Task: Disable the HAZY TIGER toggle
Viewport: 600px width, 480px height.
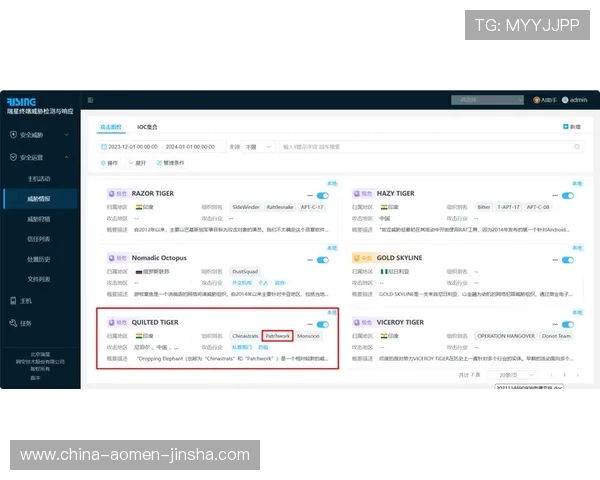Action: point(567,195)
